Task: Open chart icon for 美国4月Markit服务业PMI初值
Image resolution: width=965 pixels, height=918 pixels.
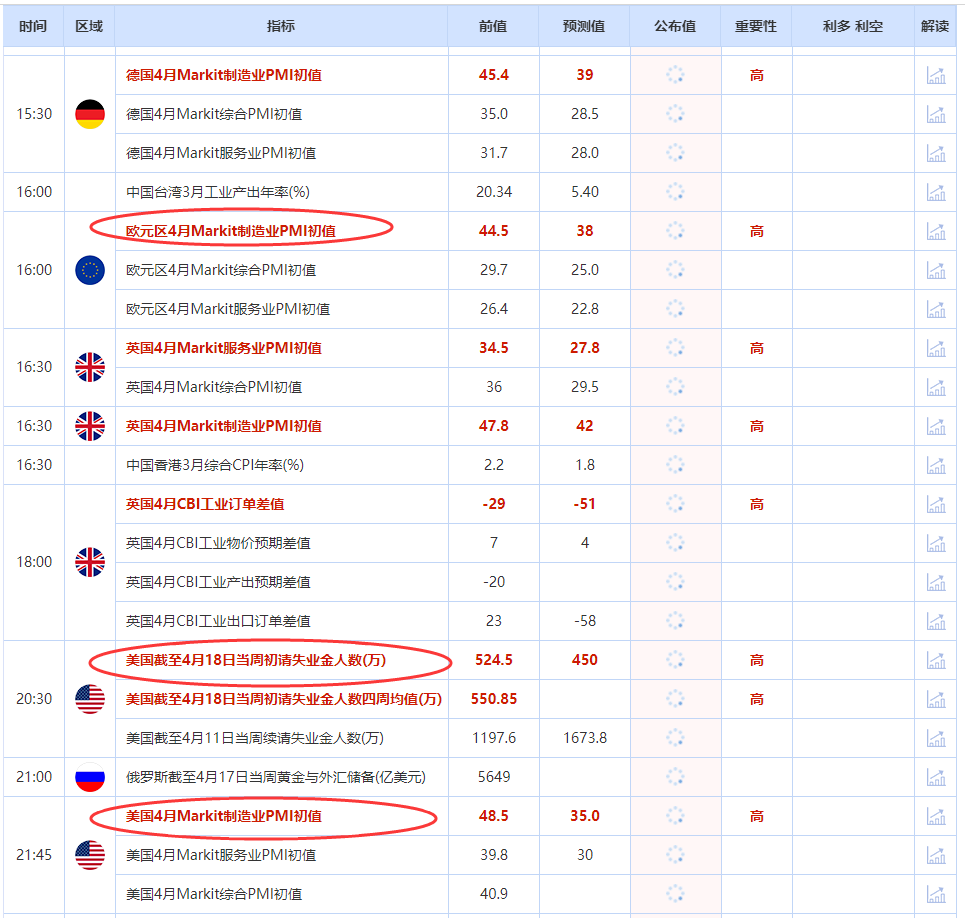Action: (x=936, y=855)
